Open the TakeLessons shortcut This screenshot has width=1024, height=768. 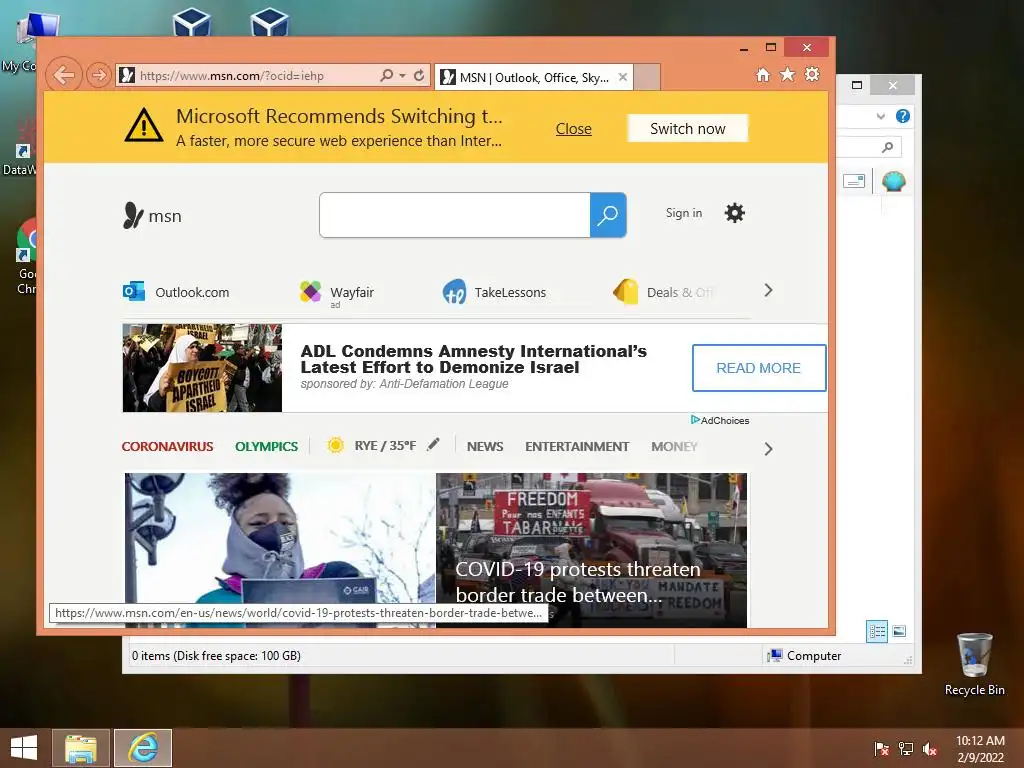[494, 293]
